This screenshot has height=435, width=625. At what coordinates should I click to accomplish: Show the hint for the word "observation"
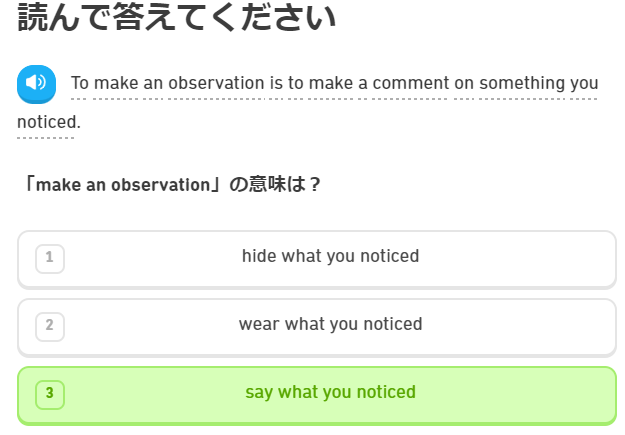pos(216,83)
